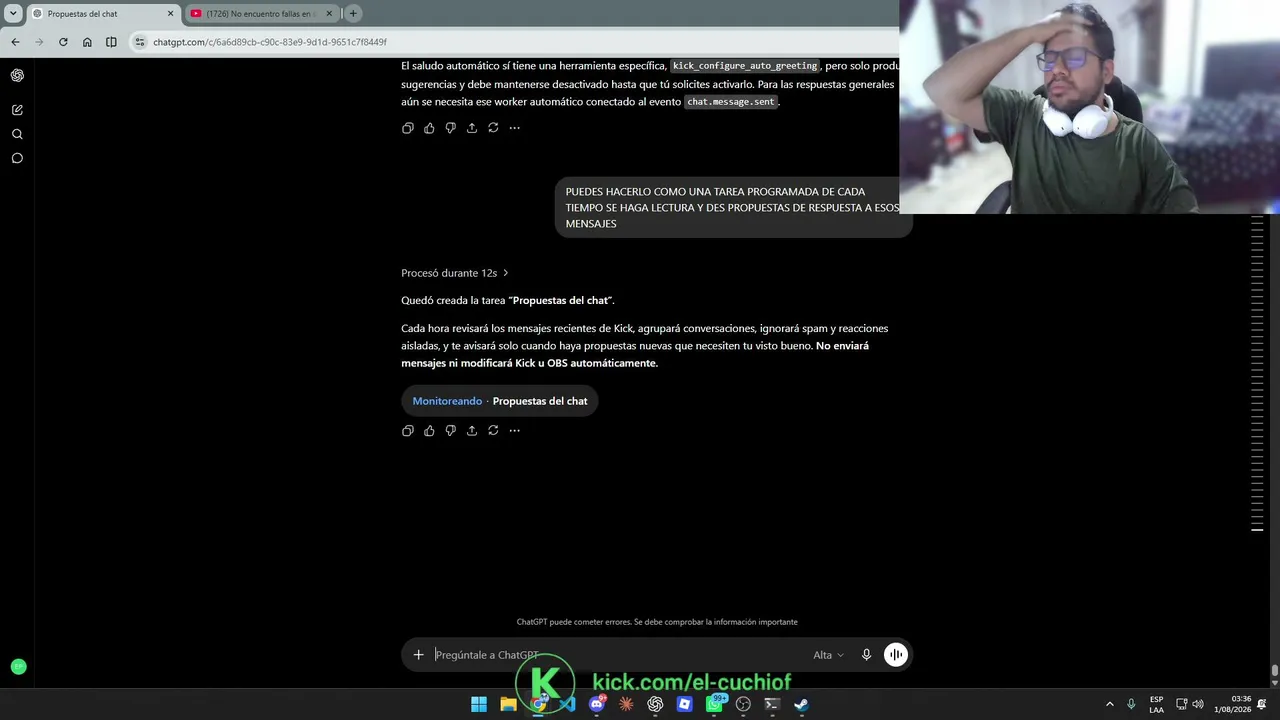The height and width of the screenshot is (720, 1280).
Task: Click the plus attach button in the composer
Action: [x=418, y=655]
